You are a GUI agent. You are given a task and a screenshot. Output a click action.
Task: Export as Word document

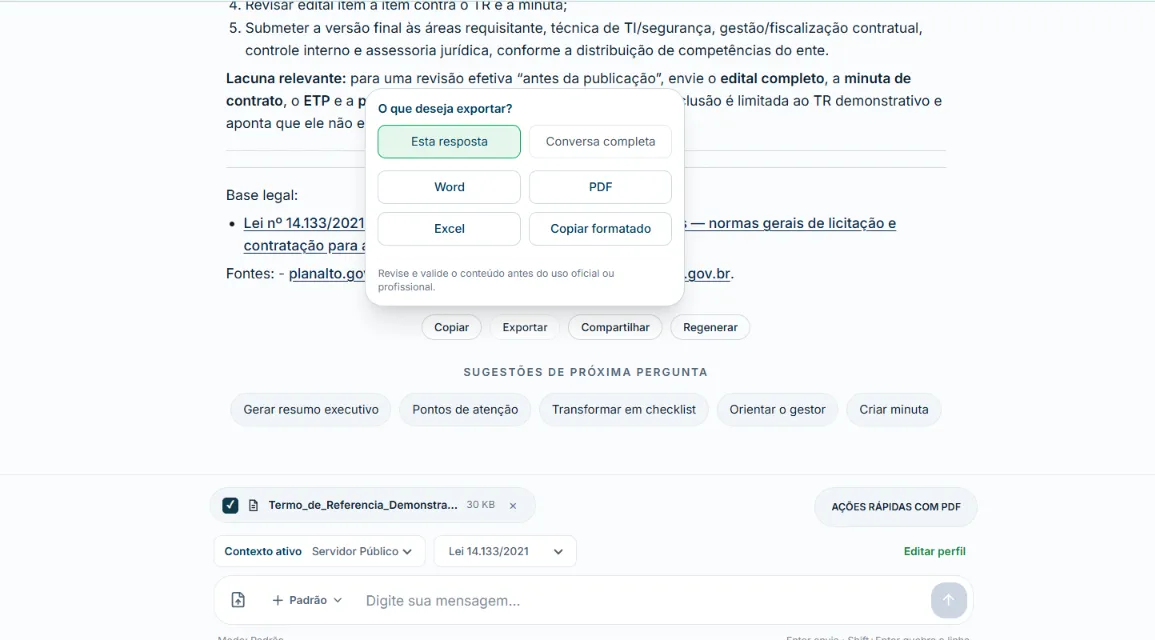click(449, 187)
